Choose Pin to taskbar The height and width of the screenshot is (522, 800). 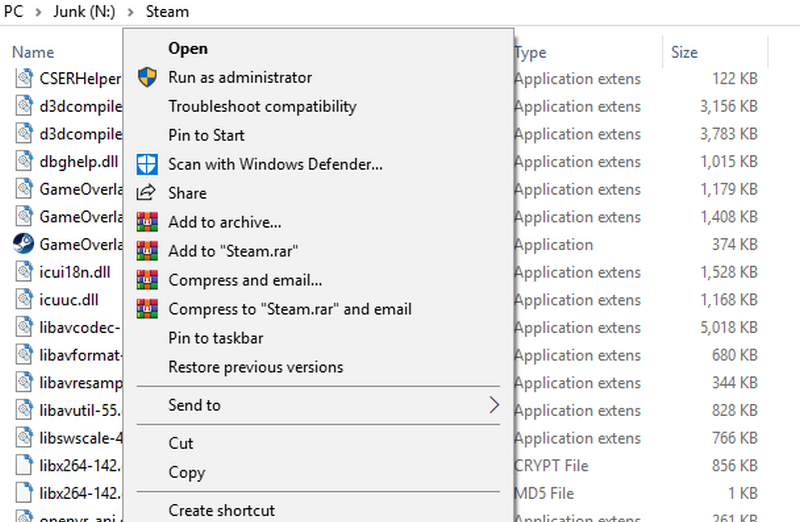(318, 338)
